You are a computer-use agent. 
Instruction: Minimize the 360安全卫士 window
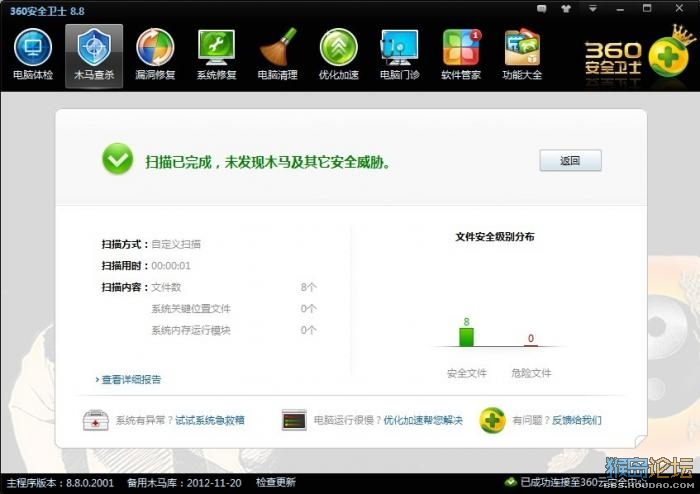tap(620, 8)
